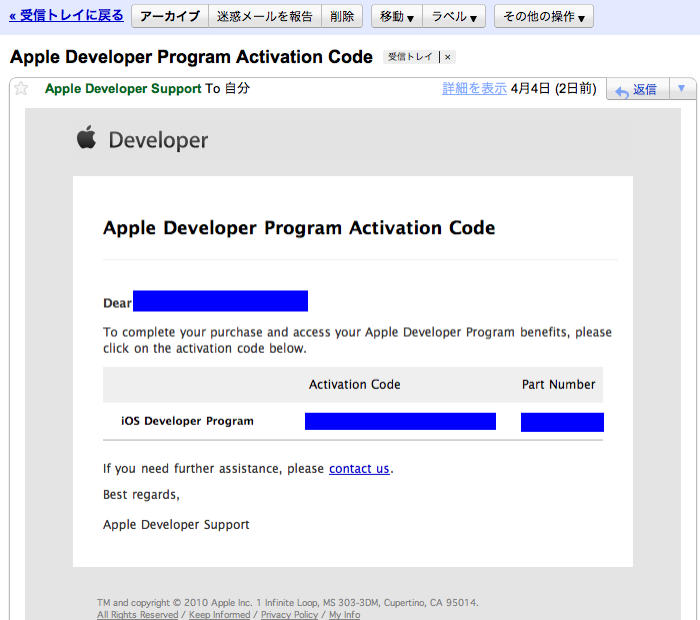Click 'Apple Developer Support' signature line
This screenshot has width=700, height=620.
point(176,524)
